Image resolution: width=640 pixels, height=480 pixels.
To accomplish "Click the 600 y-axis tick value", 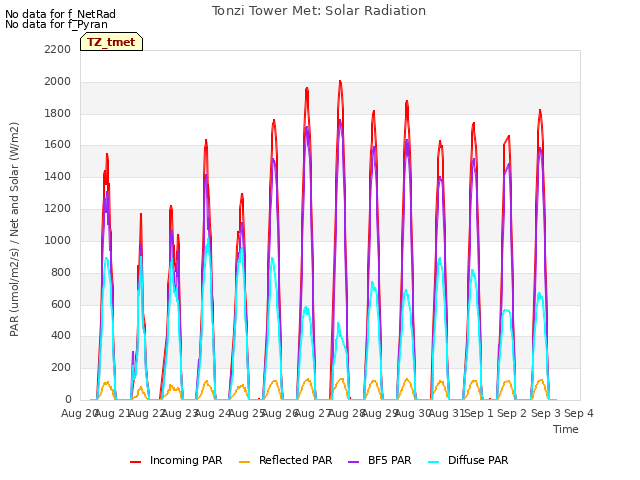I will [61, 304].
